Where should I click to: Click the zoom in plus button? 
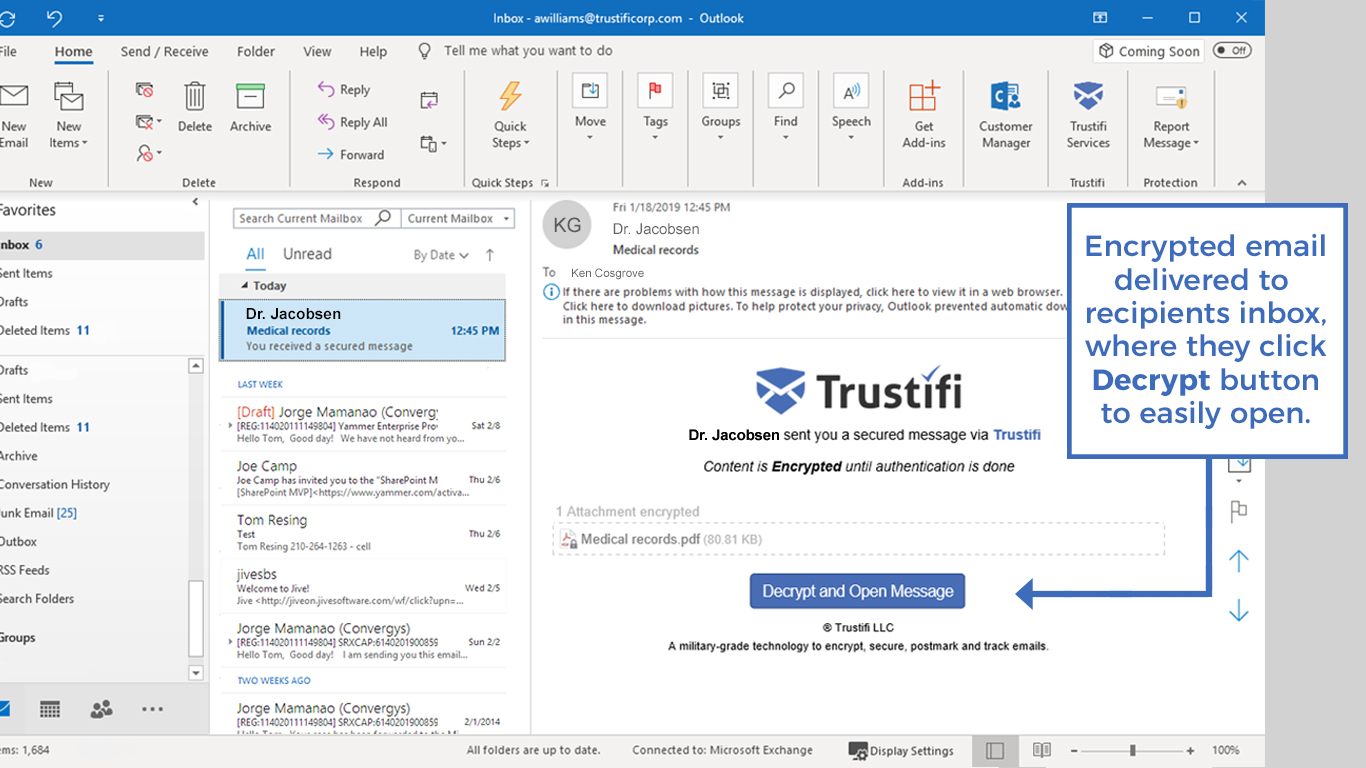pos(1190,750)
